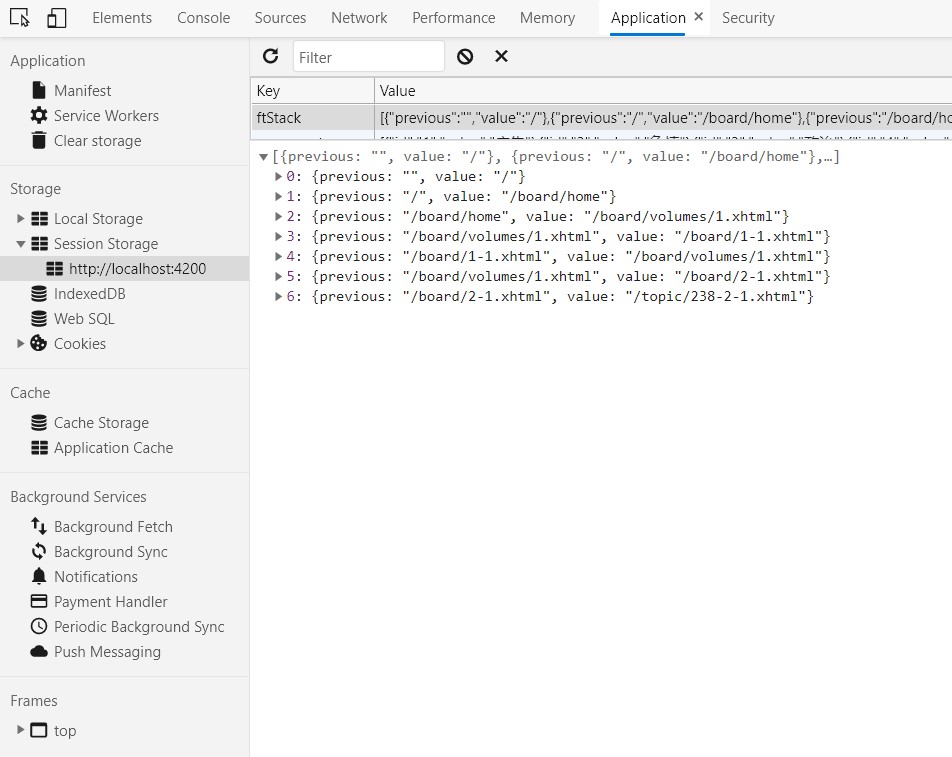Viewport: 952px width, 757px height.
Task: Open Notifications service
Action: click(x=95, y=576)
